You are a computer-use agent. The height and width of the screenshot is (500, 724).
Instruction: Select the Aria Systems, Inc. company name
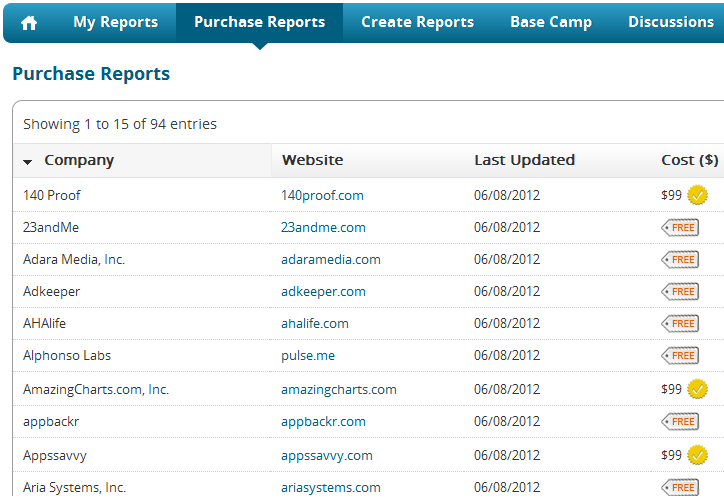coord(74,488)
